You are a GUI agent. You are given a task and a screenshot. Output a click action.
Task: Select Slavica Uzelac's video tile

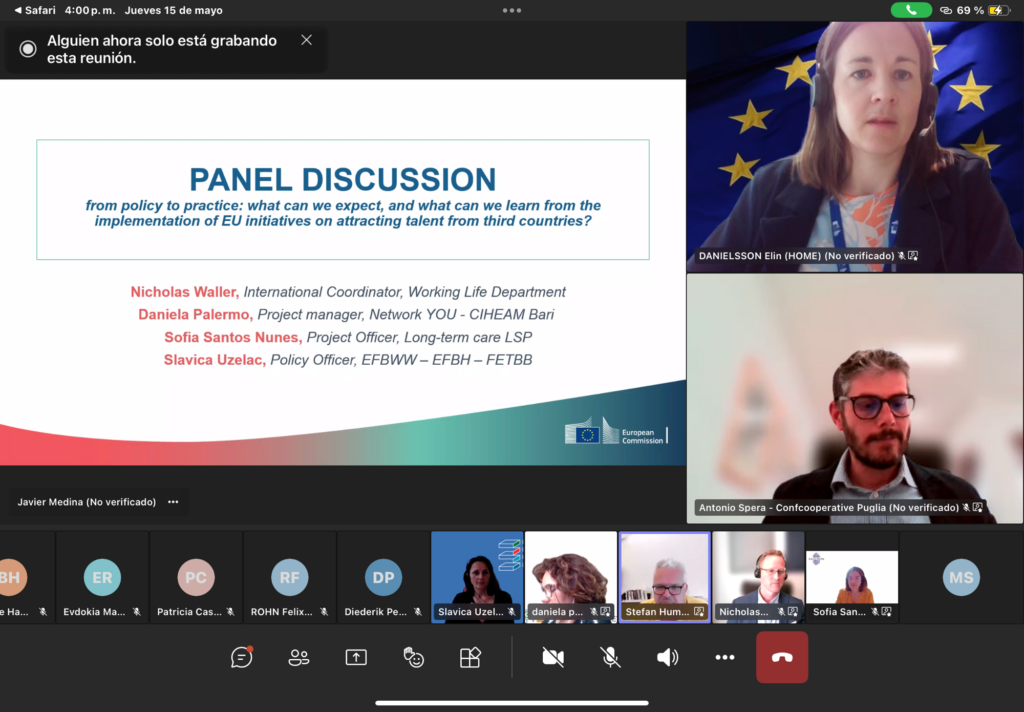coord(477,577)
